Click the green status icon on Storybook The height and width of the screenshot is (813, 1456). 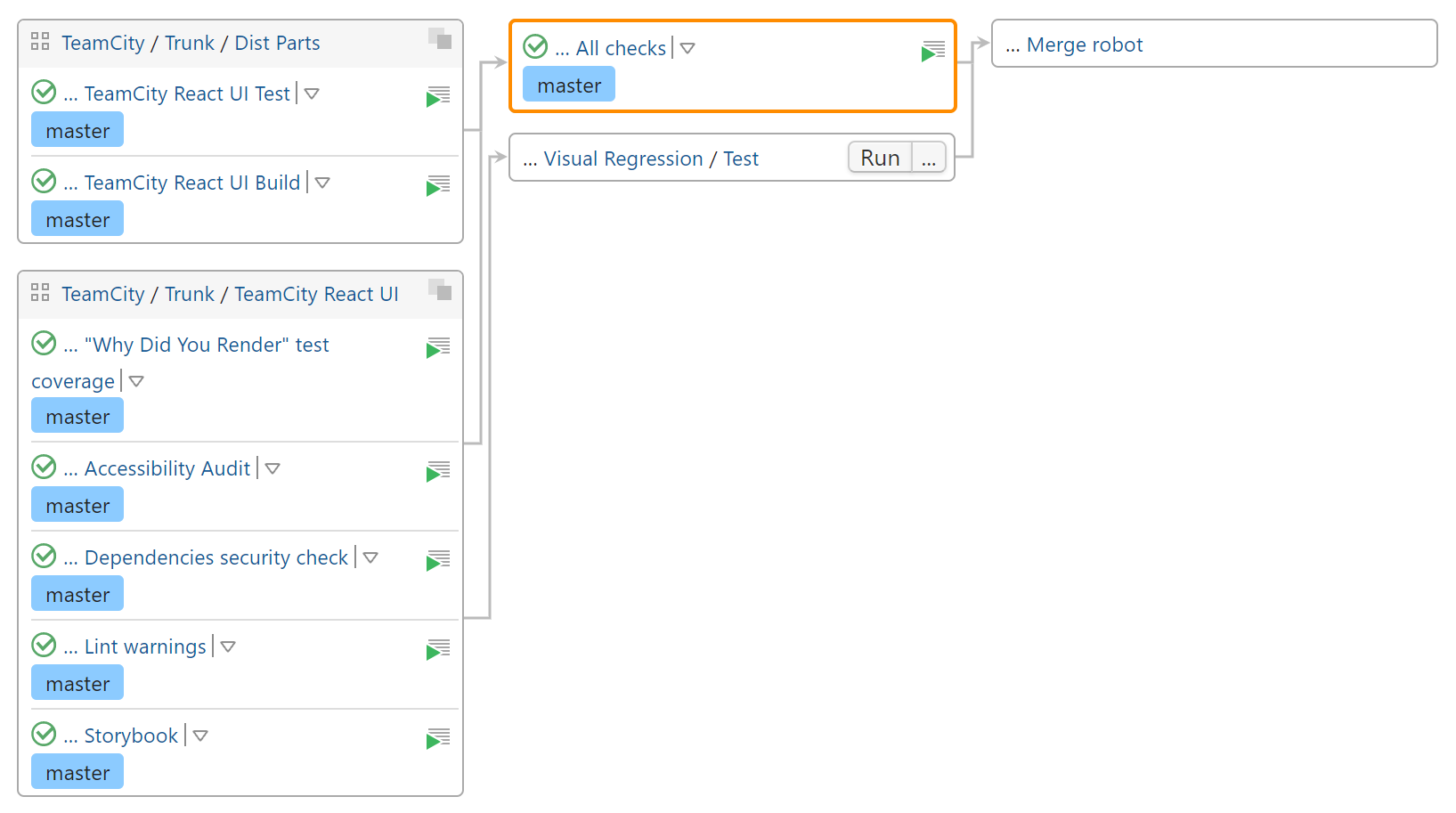[x=43, y=734]
